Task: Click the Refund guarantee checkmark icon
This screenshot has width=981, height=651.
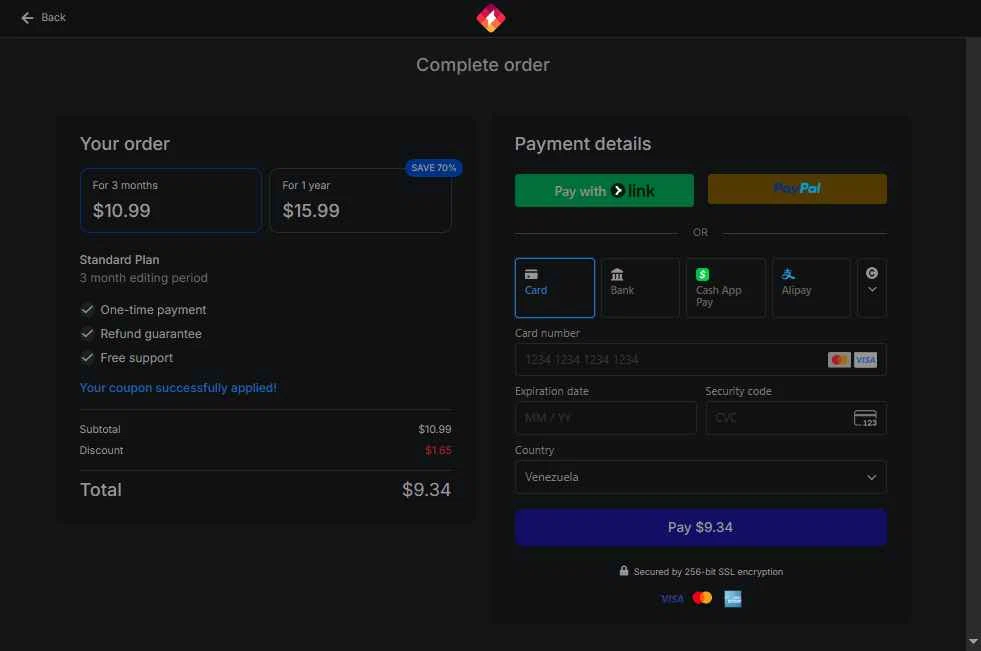Action: click(87, 333)
